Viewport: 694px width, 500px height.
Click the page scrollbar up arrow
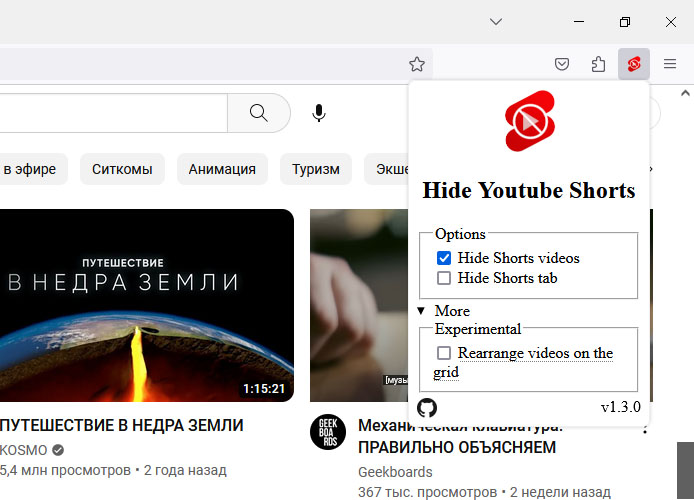click(x=685, y=93)
